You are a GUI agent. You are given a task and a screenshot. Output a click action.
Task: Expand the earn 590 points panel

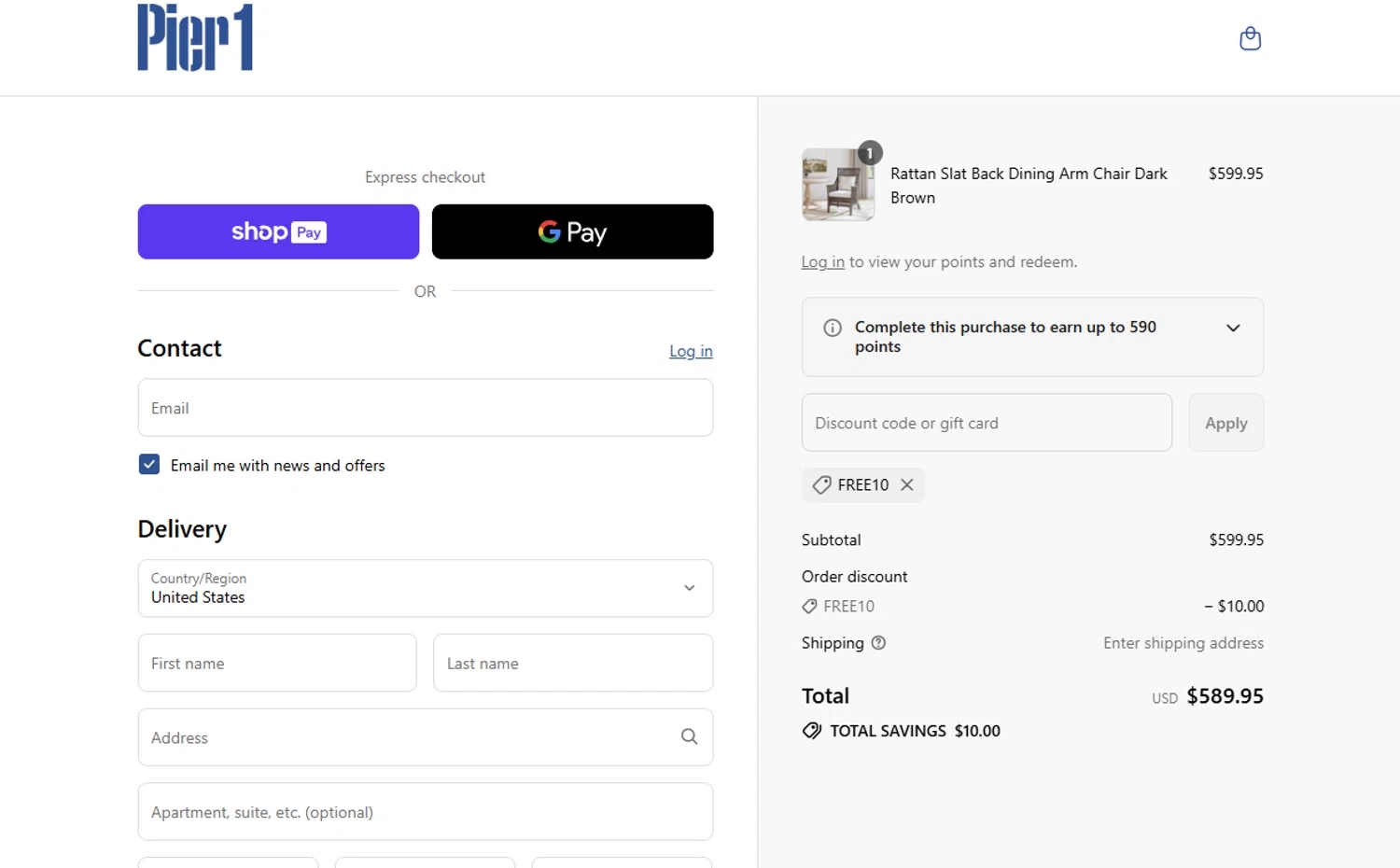(1232, 328)
